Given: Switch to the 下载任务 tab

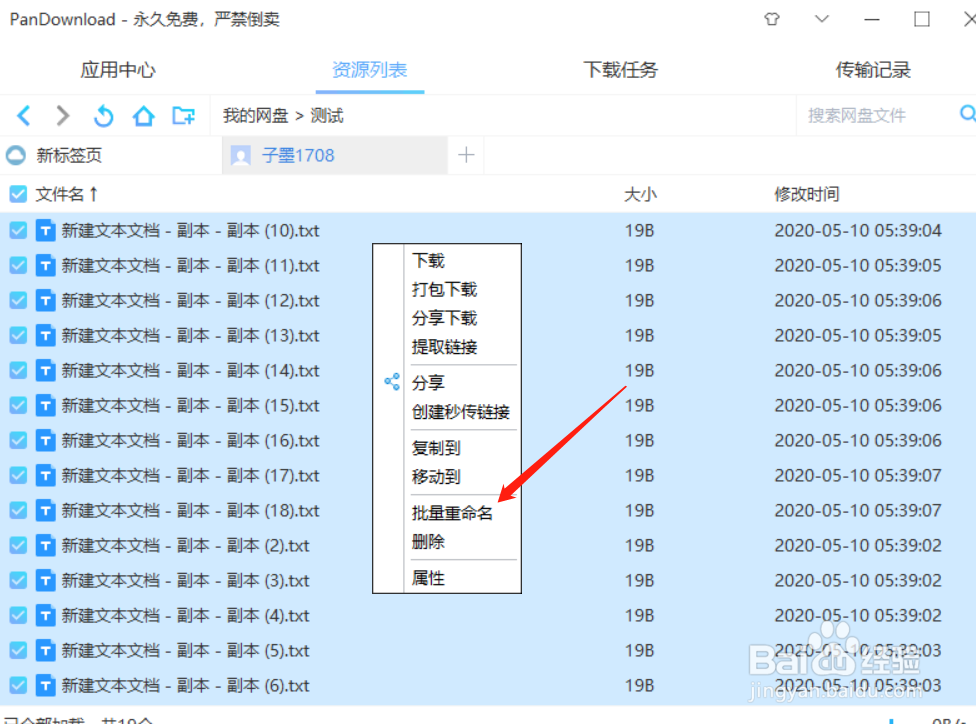Looking at the screenshot, I should tap(620, 69).
